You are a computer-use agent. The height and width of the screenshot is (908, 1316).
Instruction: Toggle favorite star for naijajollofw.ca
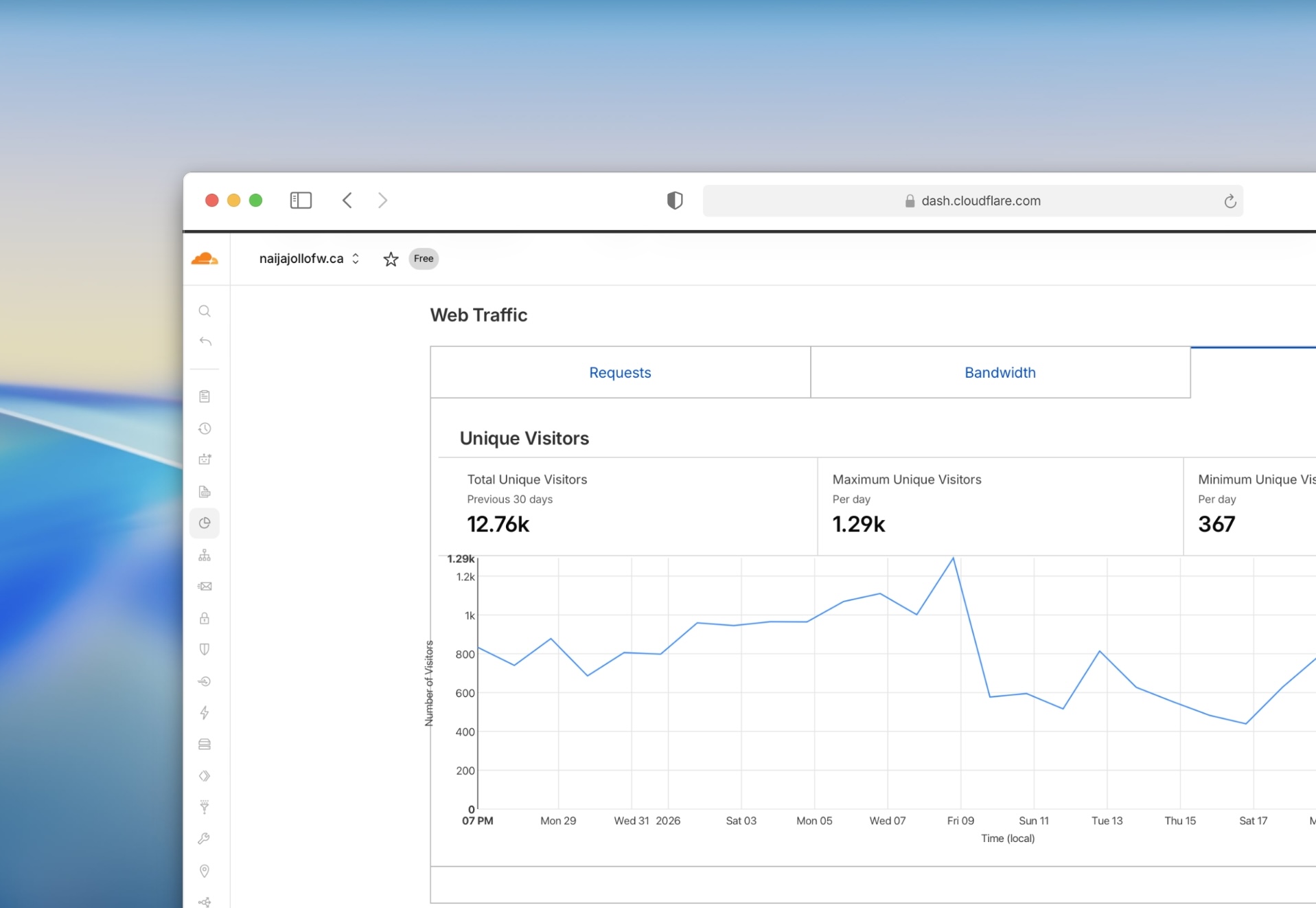(x=391, y=259)
